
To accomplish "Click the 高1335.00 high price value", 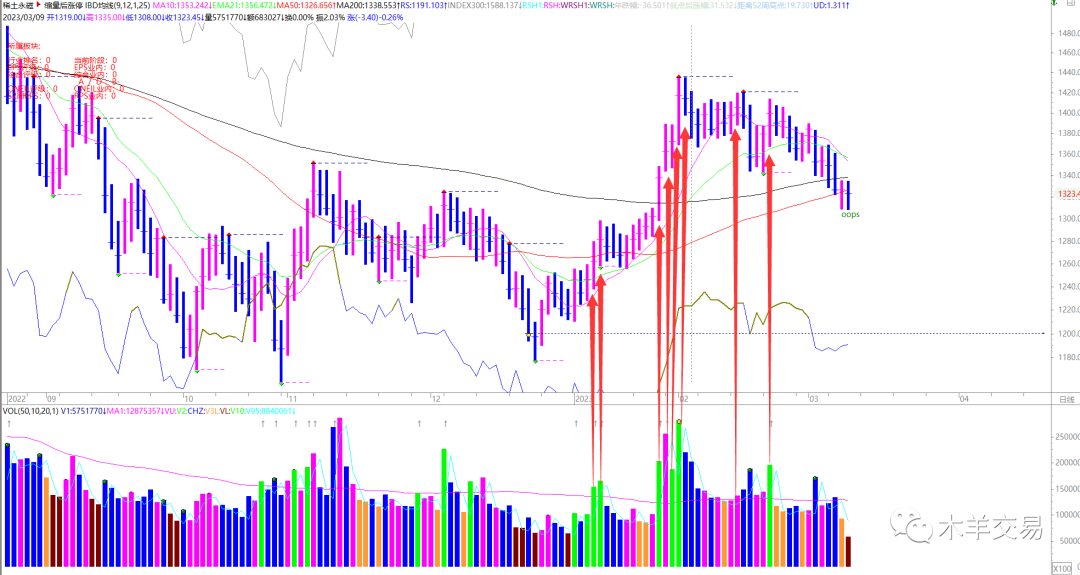I will 105,17.
